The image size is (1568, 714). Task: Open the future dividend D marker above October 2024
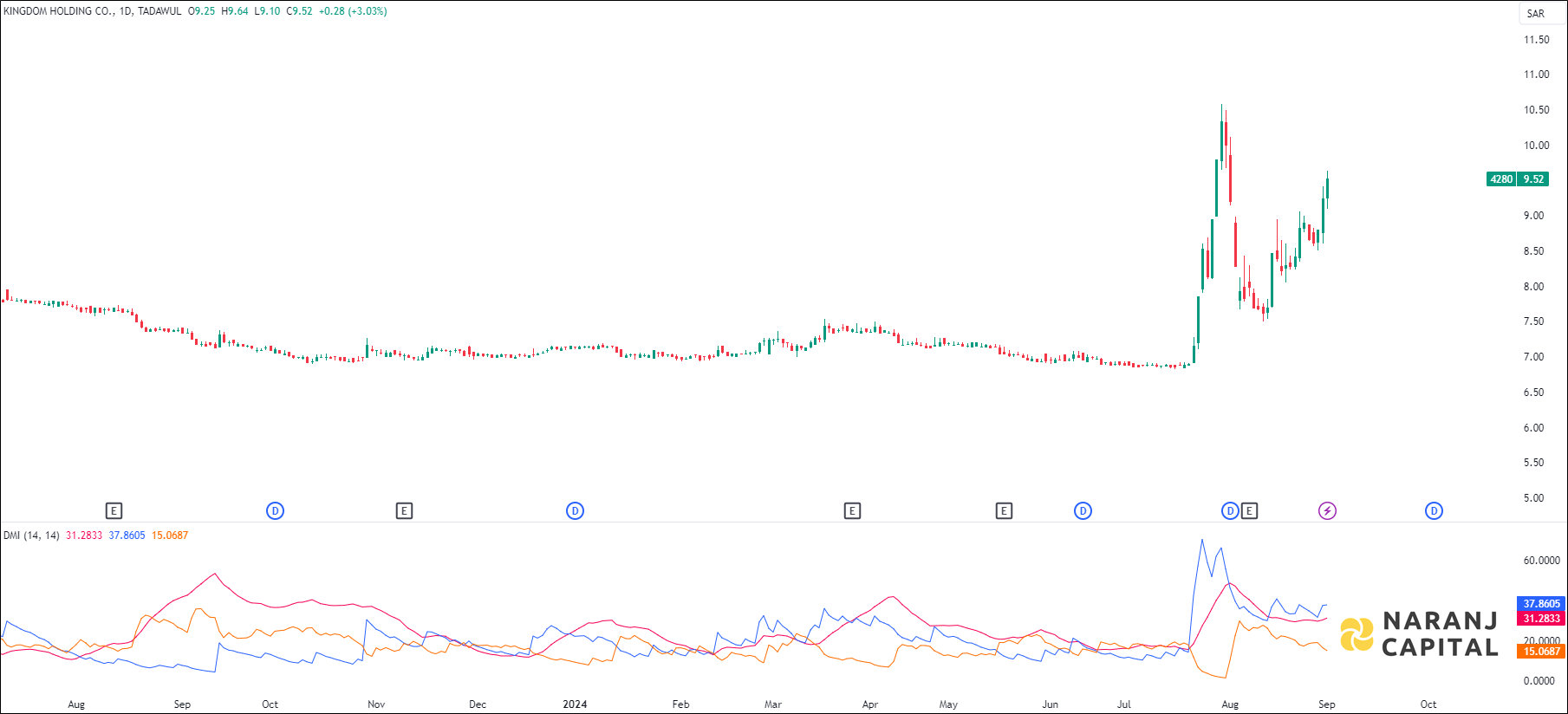1434,511
